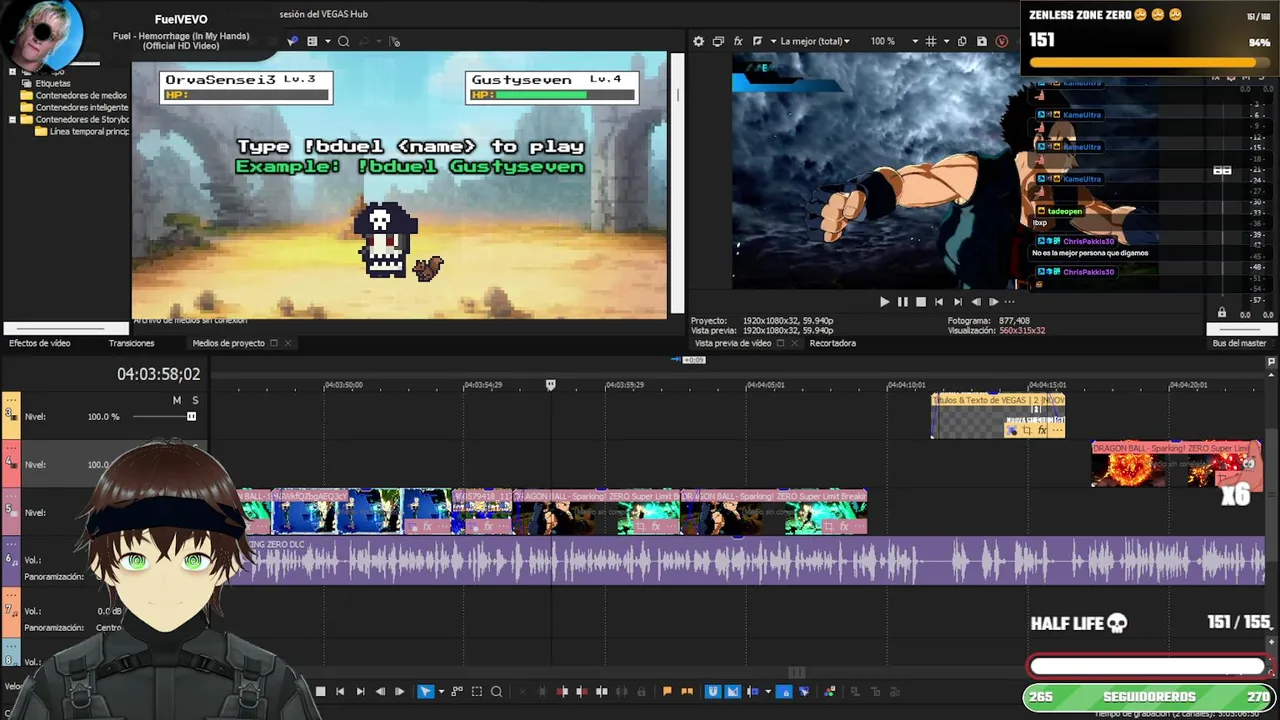The height and width of the screenshot is (720, 1280).
Task: Mute track 3 with M button
Action: tap(177, 400)
